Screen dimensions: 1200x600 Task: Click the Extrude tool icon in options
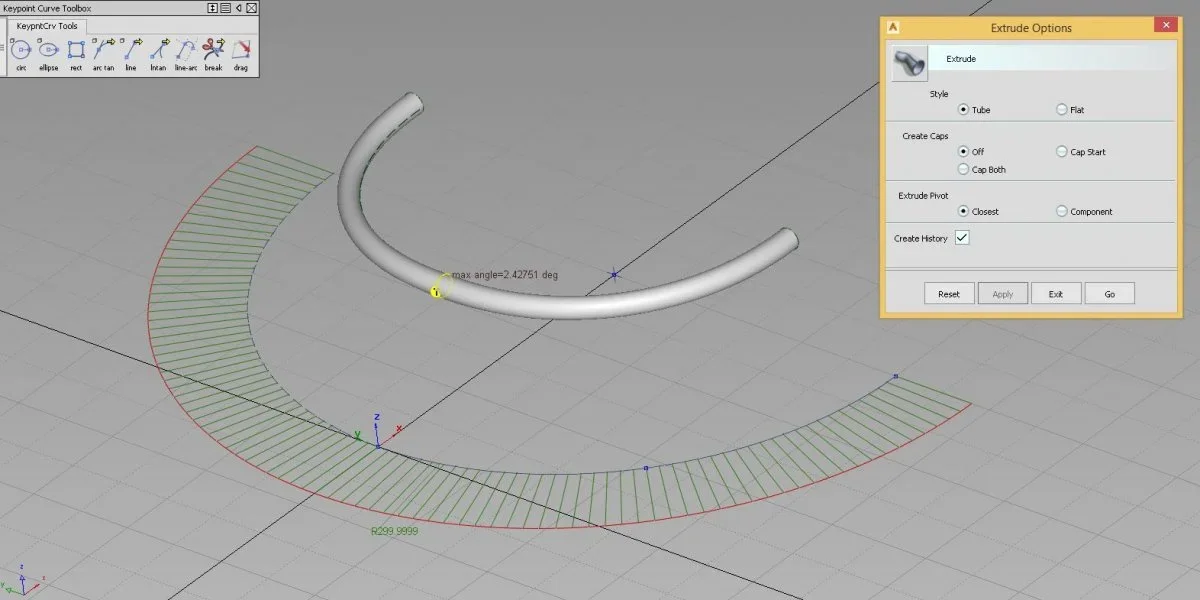(x=908, y=60)
